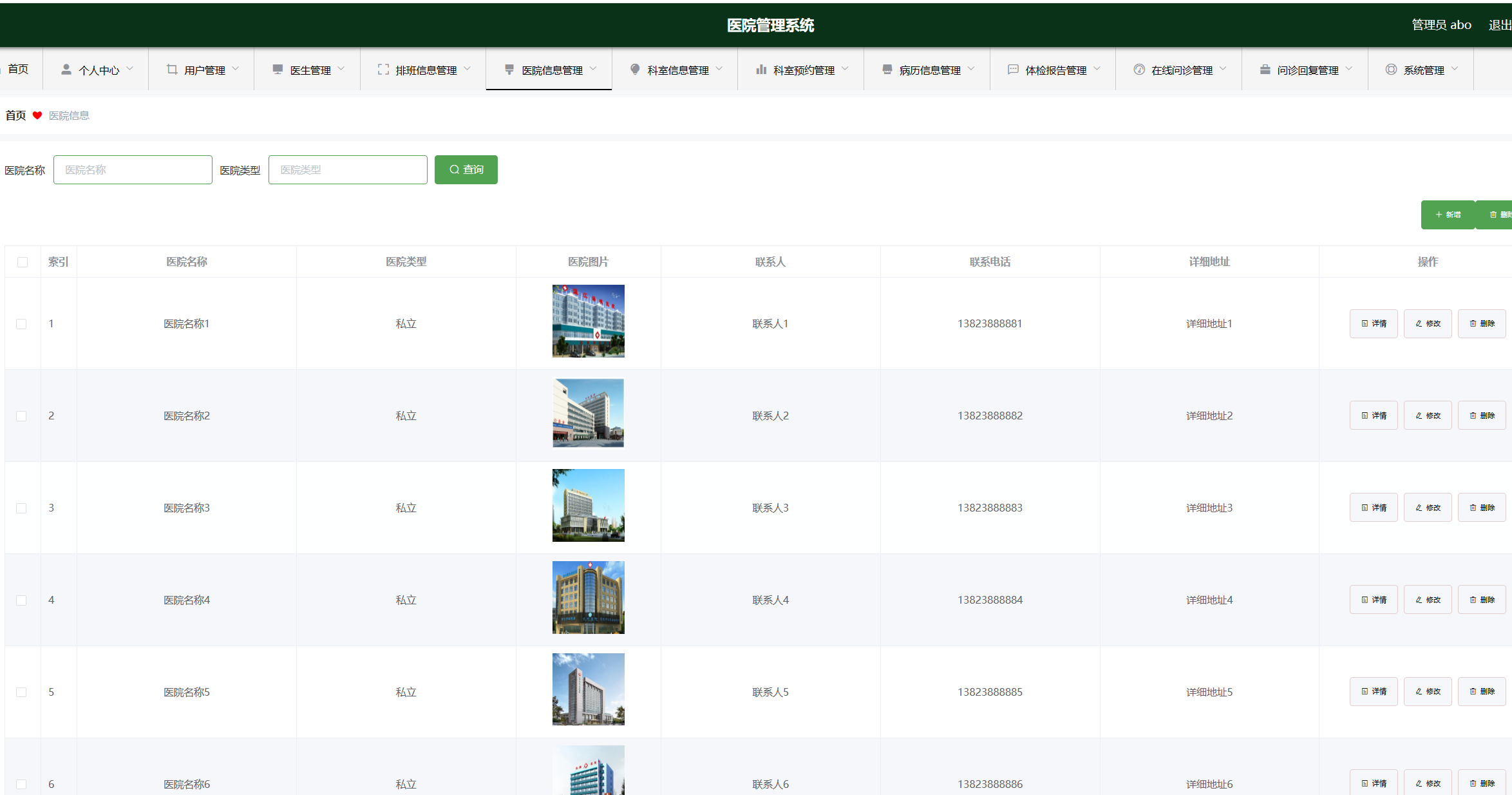Select the checkbox for 医院名称3 row
Screen dimensions: 1512x795
pyautogui.click(x=22, y=508)
